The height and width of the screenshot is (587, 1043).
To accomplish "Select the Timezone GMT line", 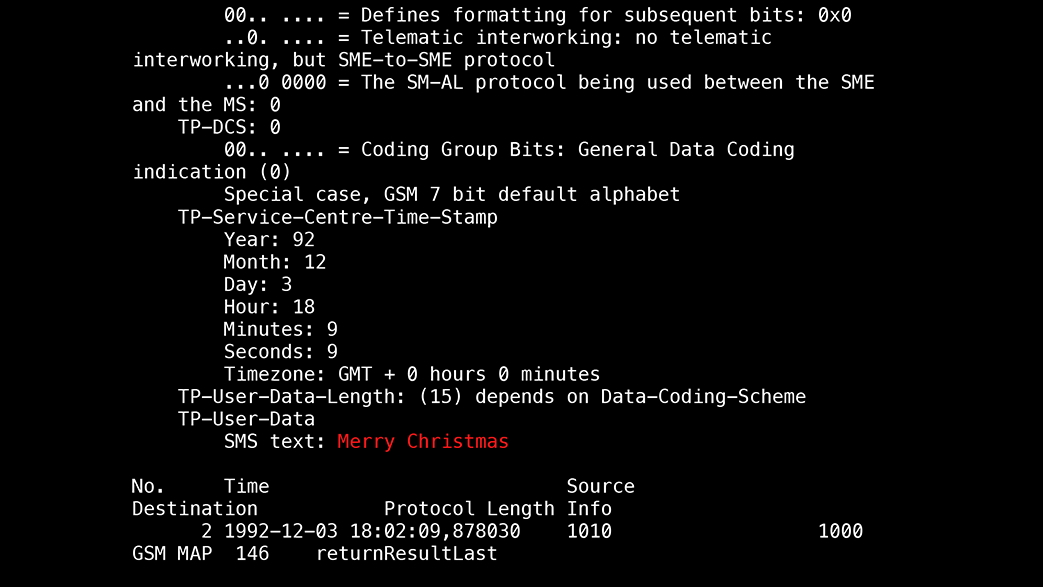I will click(x=411, y=375).
